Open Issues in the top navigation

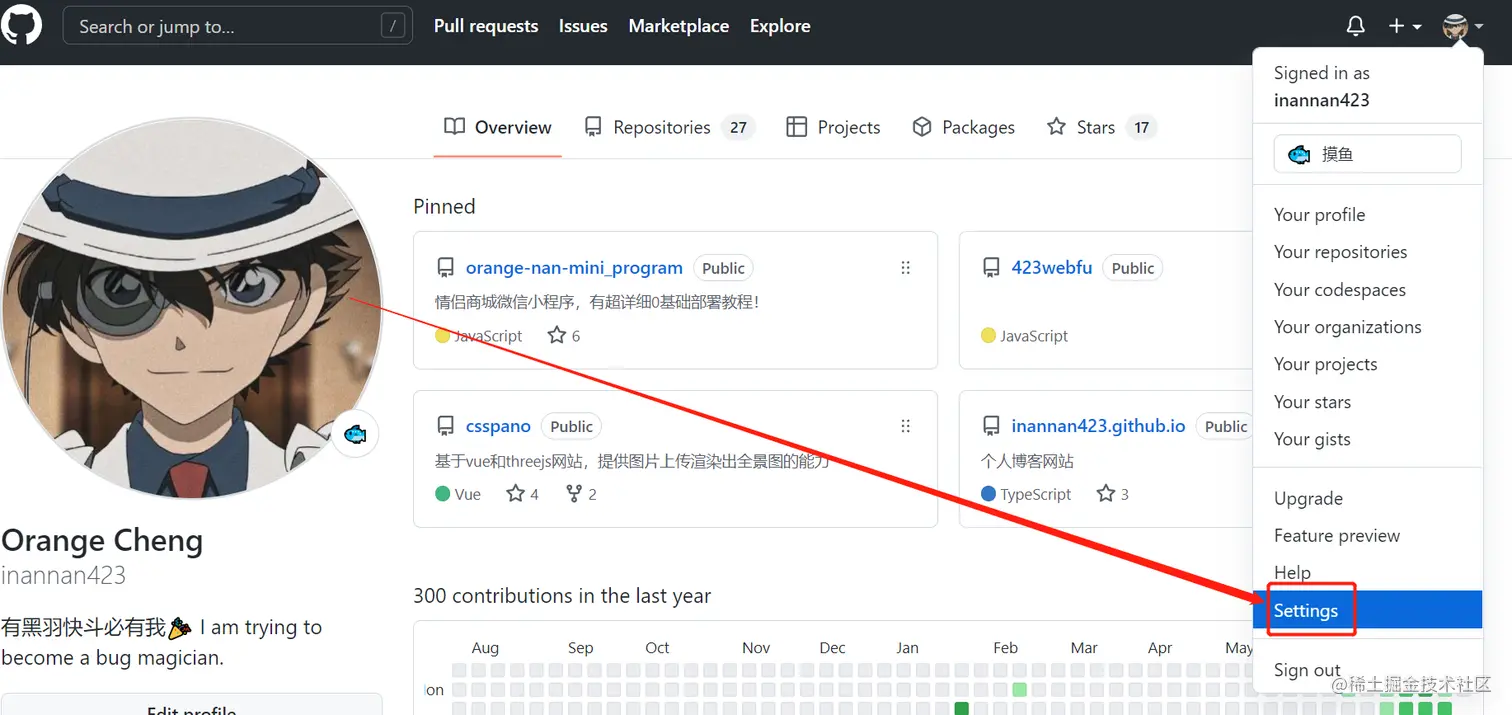coord(583,26)
